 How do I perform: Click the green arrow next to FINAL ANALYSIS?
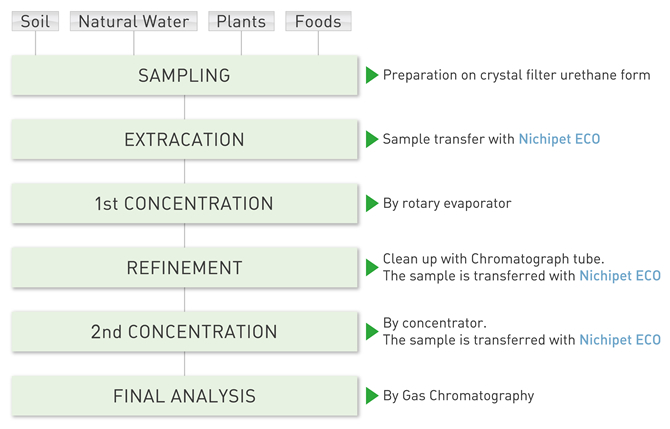point(372,396)
